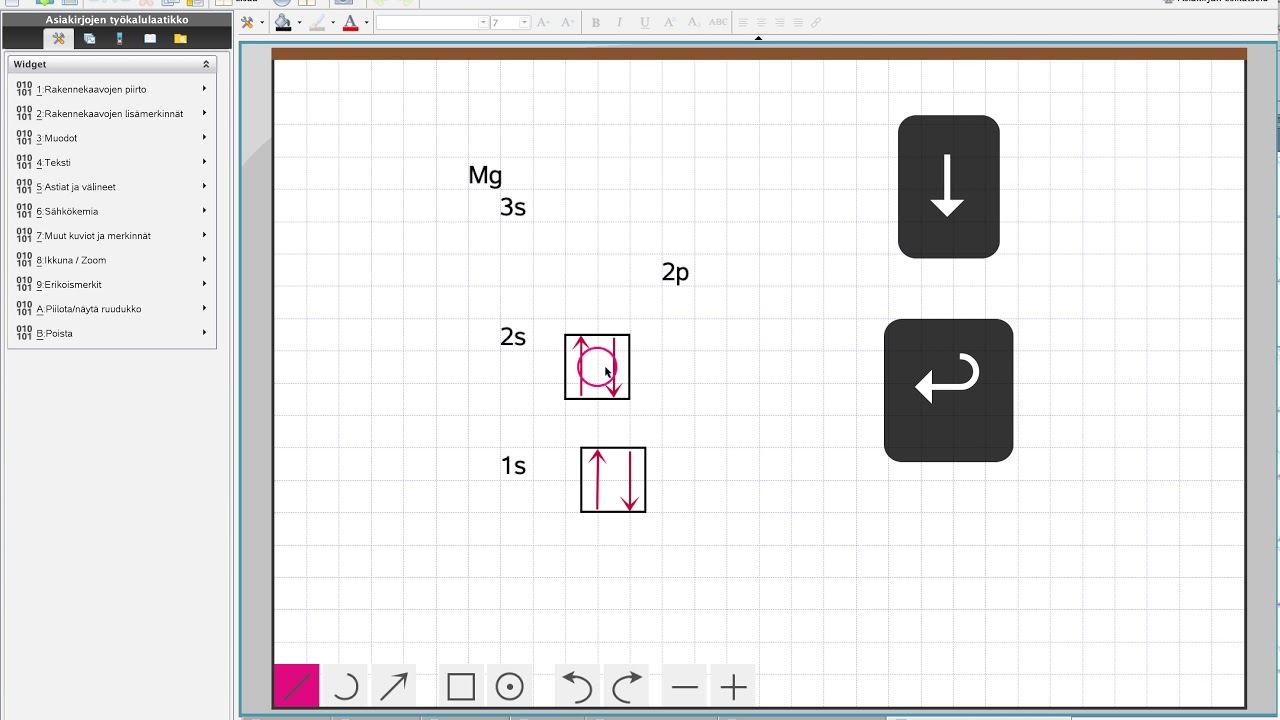Image resolution: width=1280 pixels, height=720 pixels.
Task: Align text left
Action: 743,22
